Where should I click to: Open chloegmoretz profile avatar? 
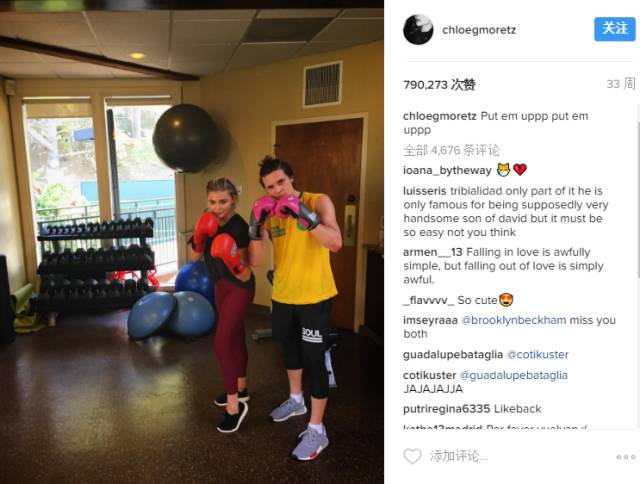click(x=418, y=29)
